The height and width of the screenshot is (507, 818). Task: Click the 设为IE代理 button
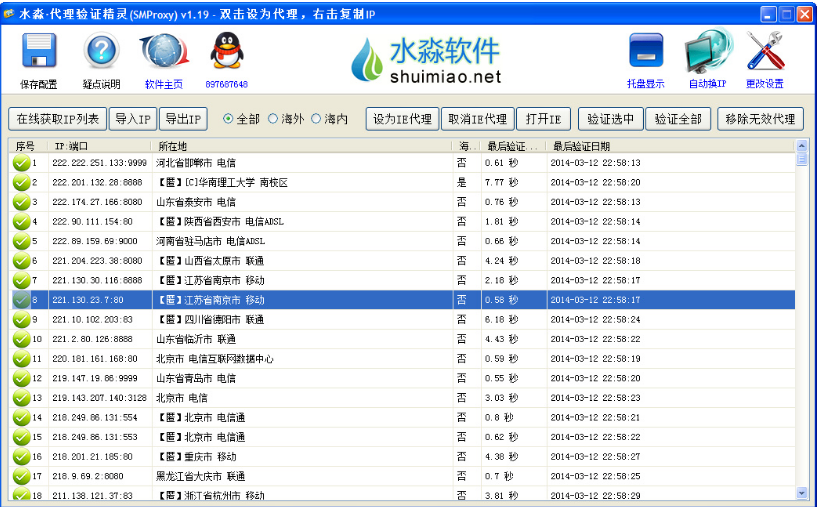(402, 119)
